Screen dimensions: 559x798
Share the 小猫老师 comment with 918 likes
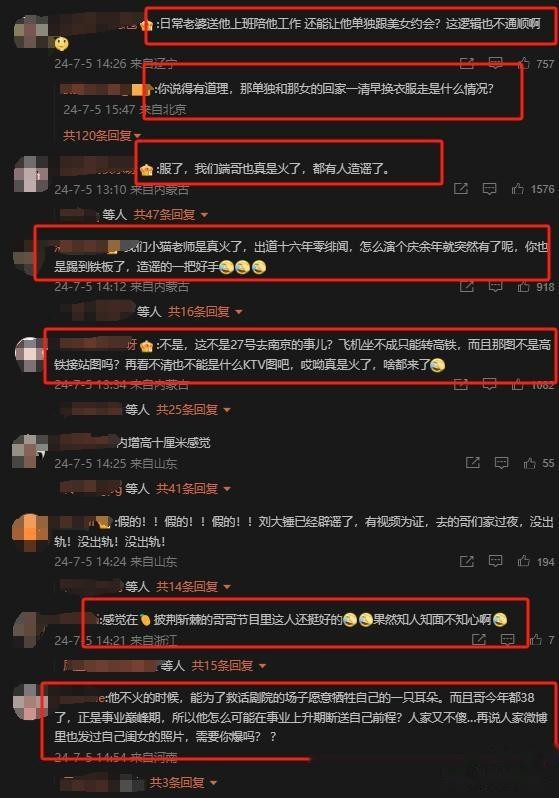[x=467, y=287]
